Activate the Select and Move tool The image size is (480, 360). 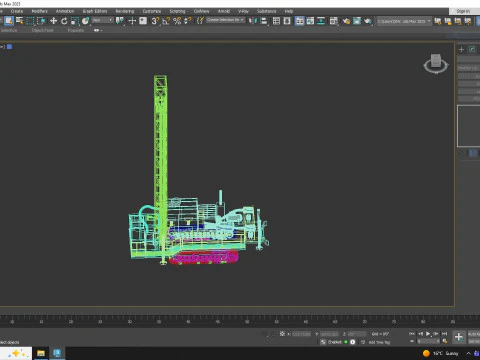point(53,21)
